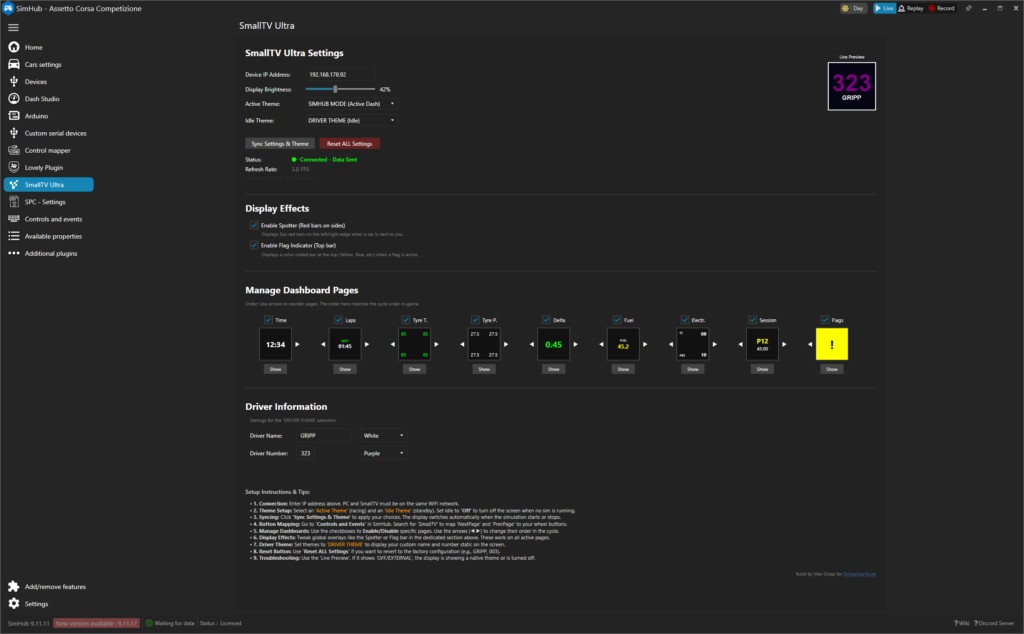
Task: Click Show button under Flags page
Action: tap(832, 369)
